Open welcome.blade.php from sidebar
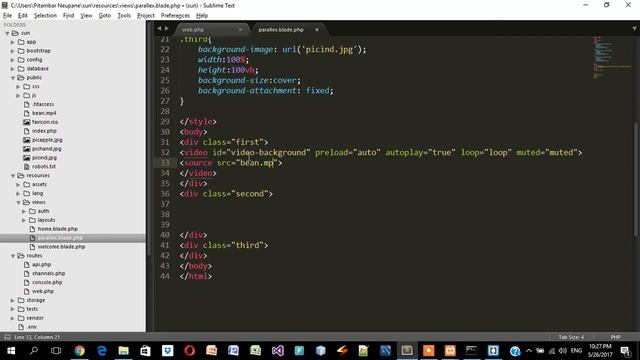This screenshot has height=360, width=640. point(61,247)
